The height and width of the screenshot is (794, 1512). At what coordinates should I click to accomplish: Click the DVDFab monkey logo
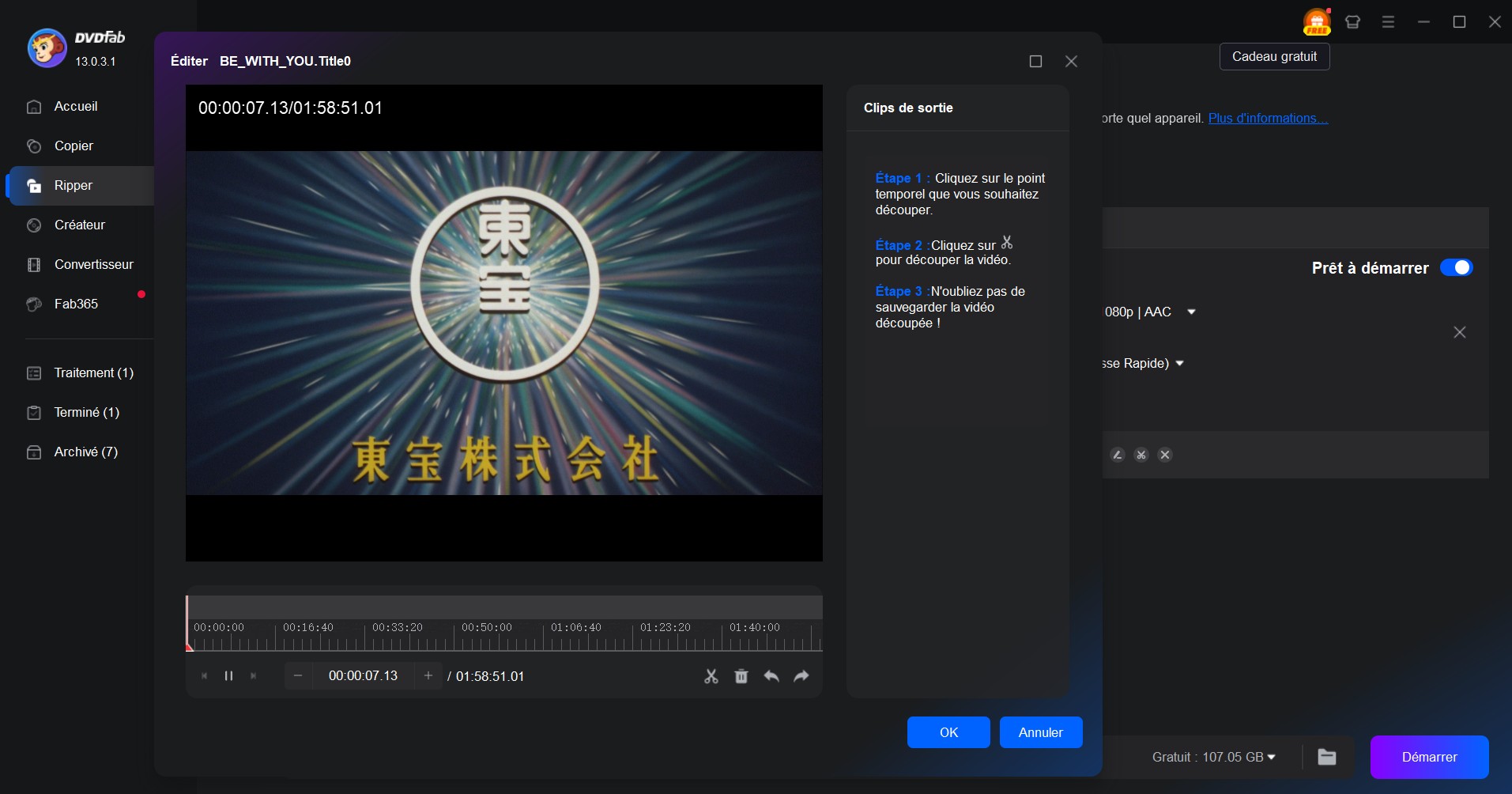47,48
